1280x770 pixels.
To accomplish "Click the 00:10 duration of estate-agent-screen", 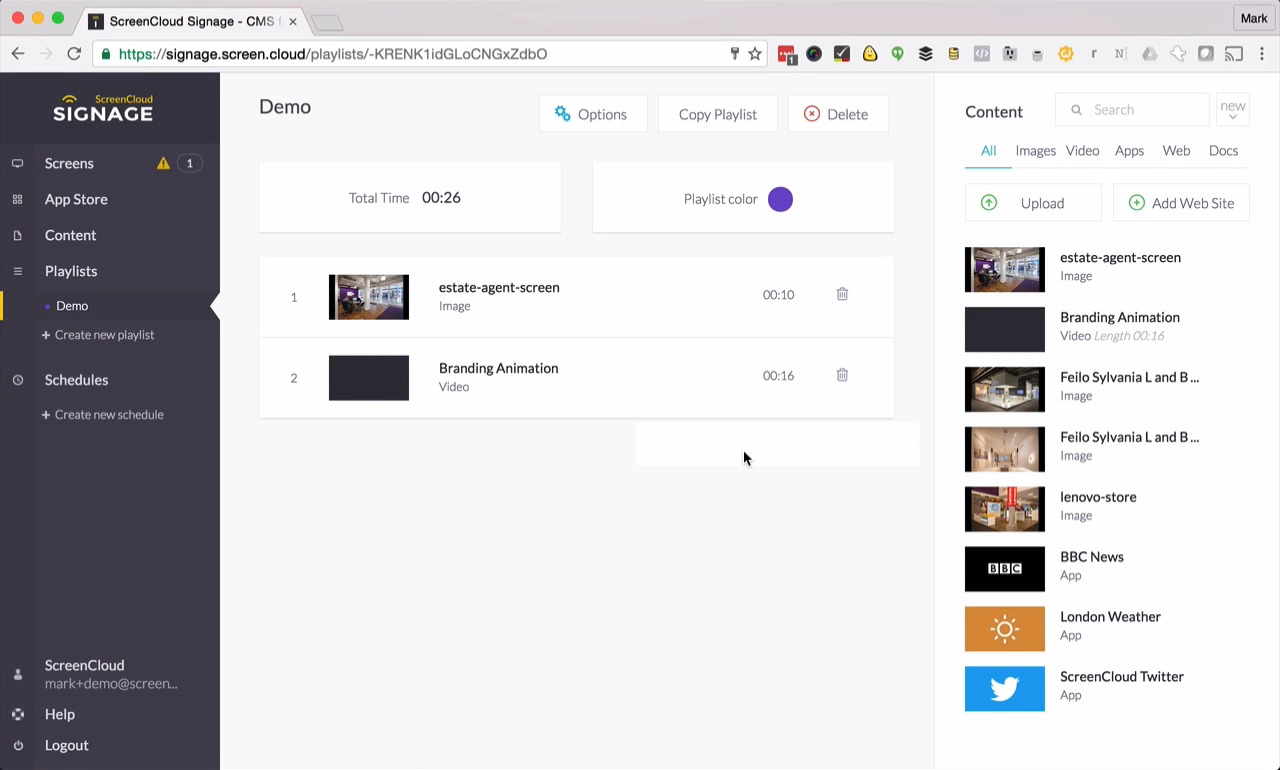I will pyautogui.click(x=778, y=295).
